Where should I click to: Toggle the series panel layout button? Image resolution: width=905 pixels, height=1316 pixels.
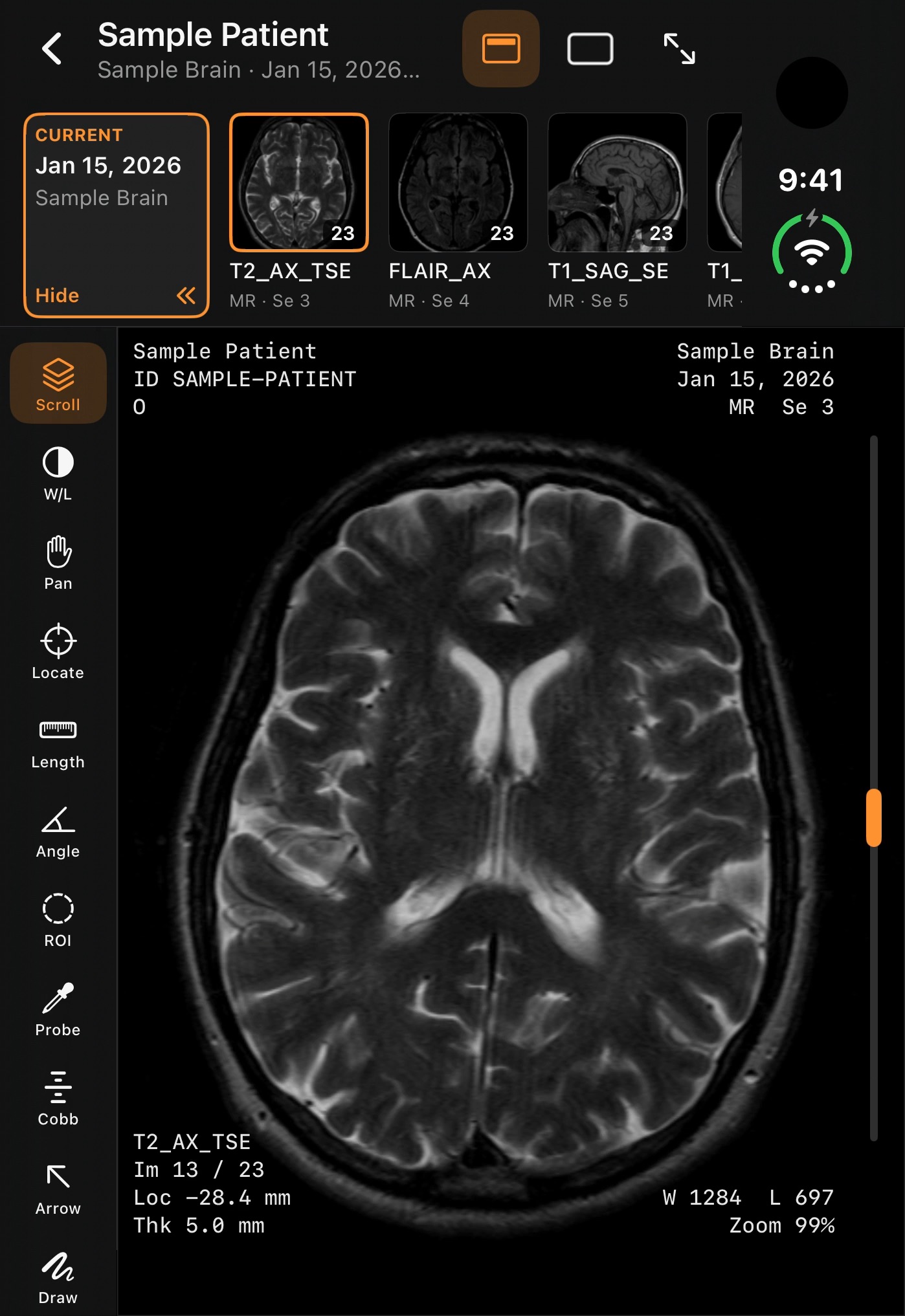501,49
